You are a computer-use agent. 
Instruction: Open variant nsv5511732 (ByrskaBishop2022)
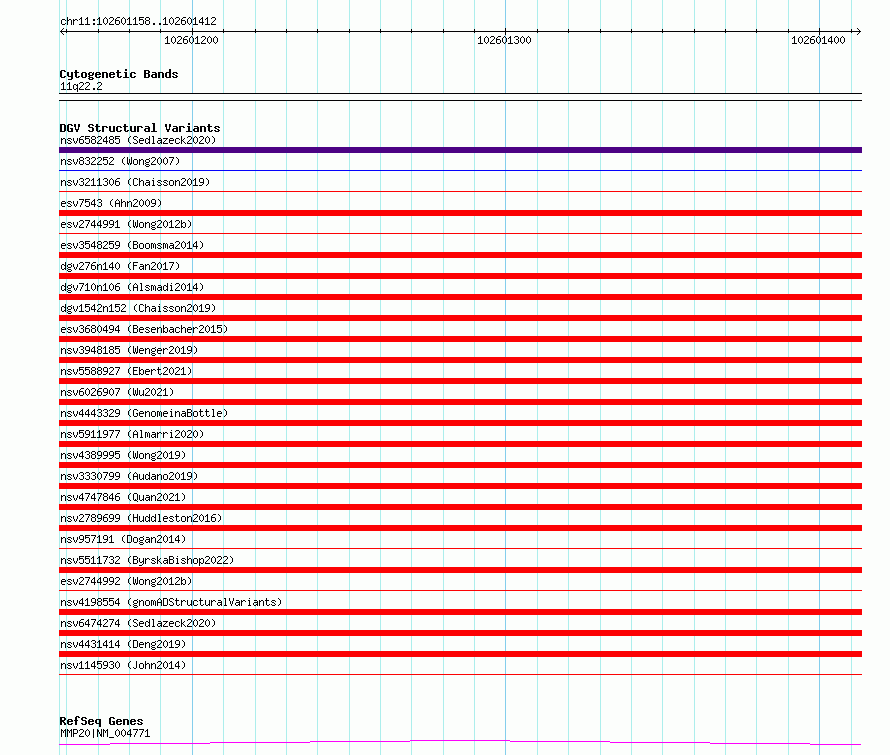coord(147,560)
